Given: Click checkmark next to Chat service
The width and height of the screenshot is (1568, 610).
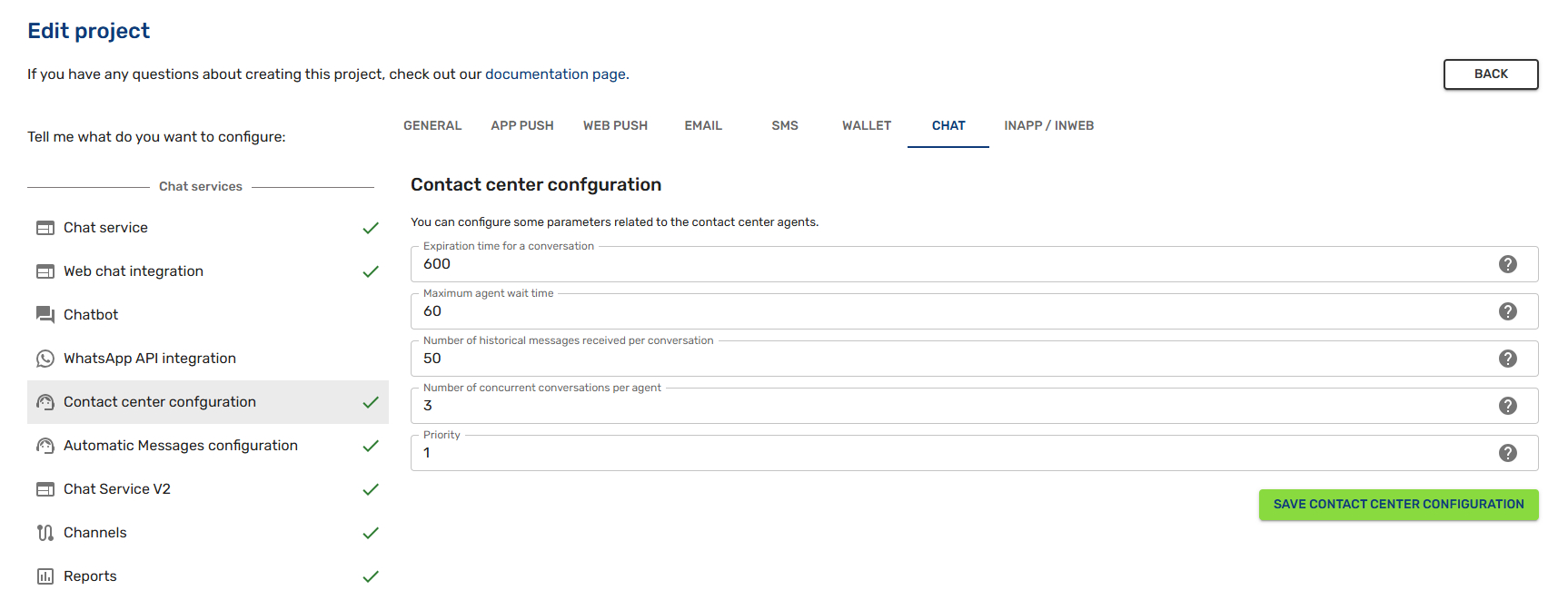Looking at the screenshot, I should [x=371, y=228].
